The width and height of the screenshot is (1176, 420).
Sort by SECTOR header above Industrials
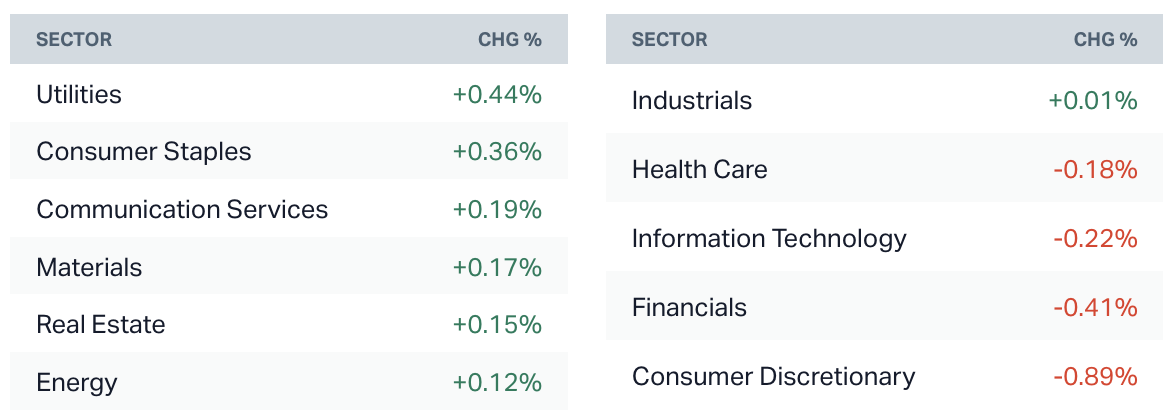pos(670,40)
